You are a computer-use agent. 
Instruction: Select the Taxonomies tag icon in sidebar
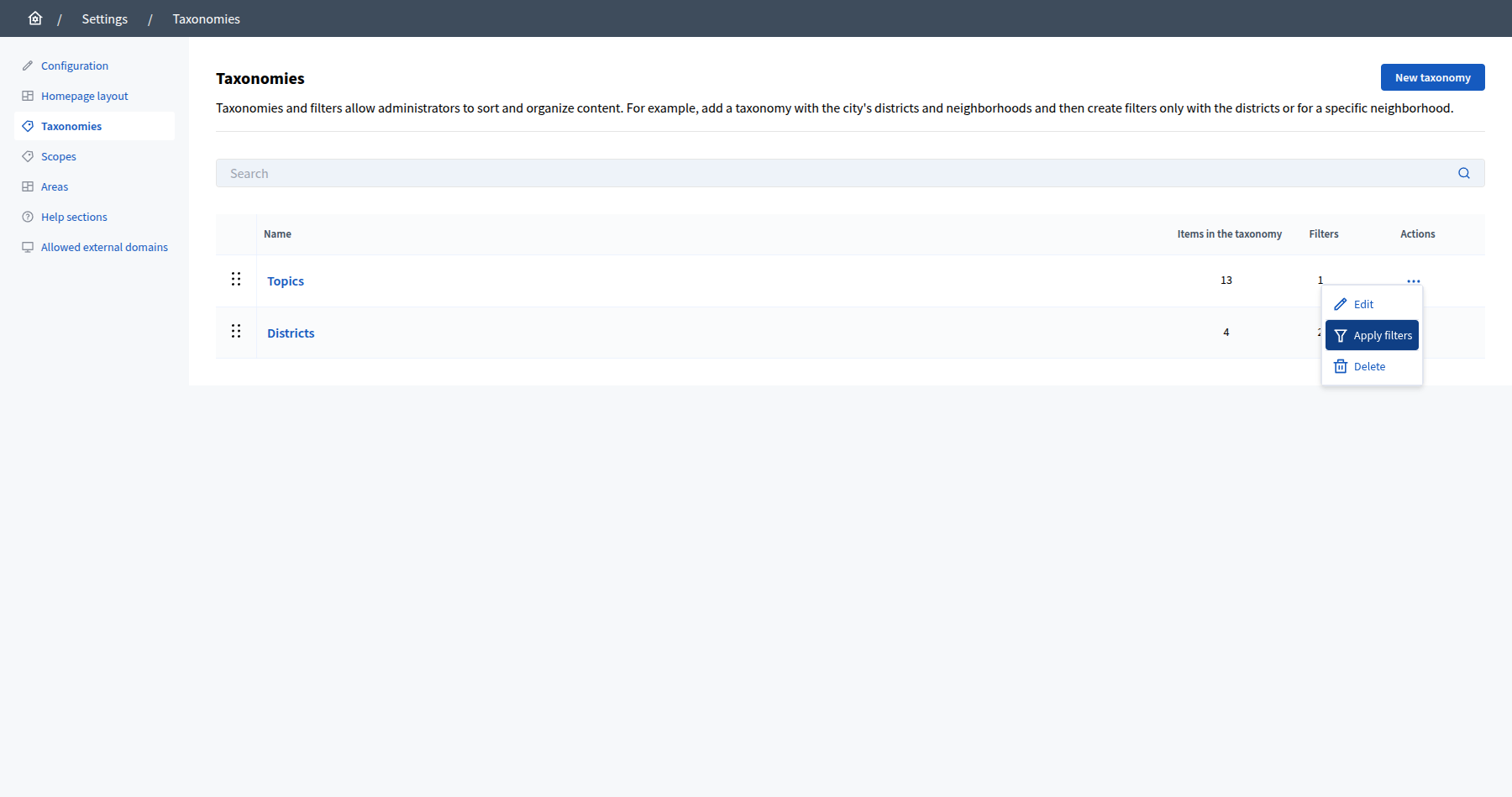tap(28, 125)
